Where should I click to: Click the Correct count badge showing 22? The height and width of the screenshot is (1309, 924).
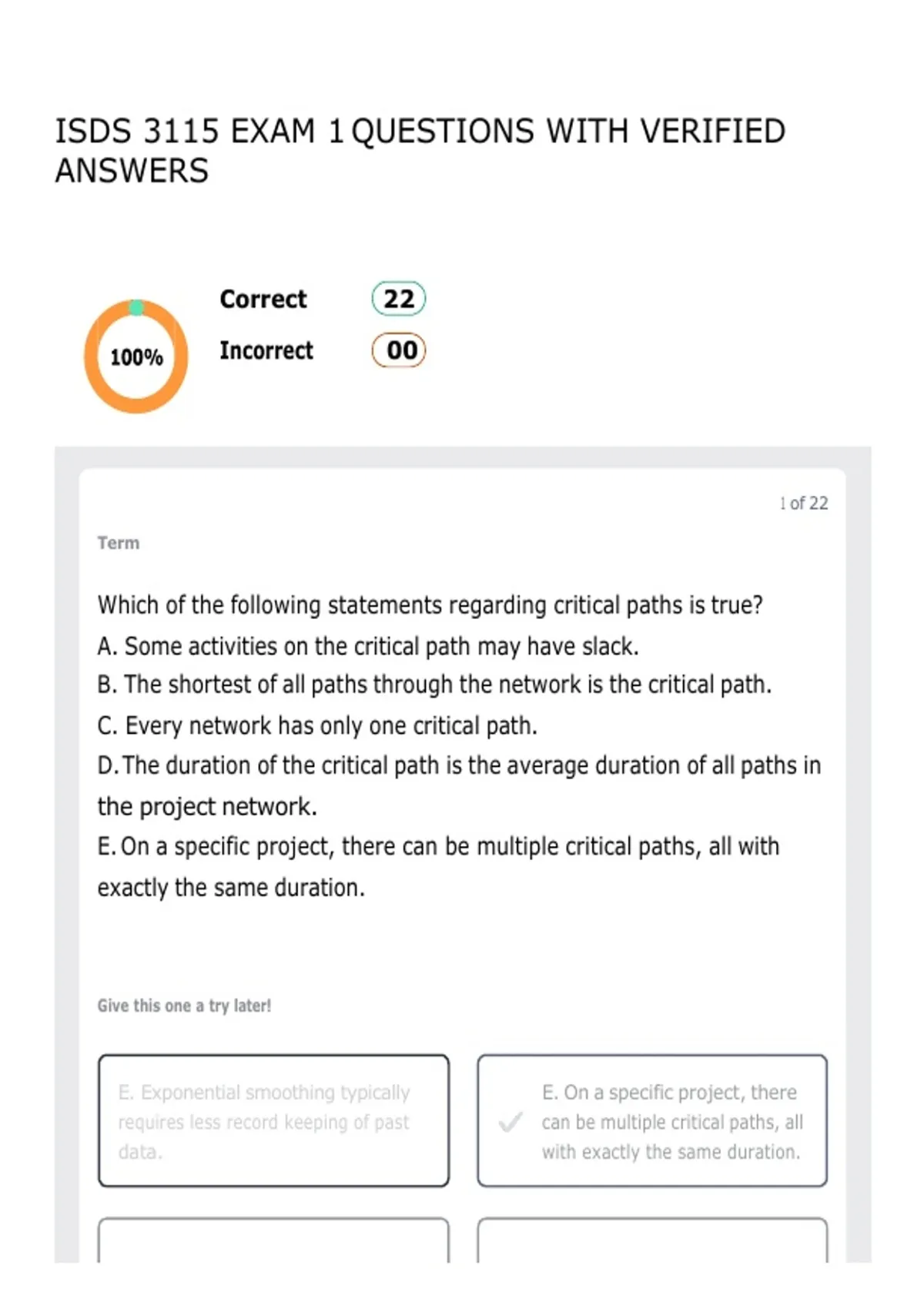pos(399,299)
